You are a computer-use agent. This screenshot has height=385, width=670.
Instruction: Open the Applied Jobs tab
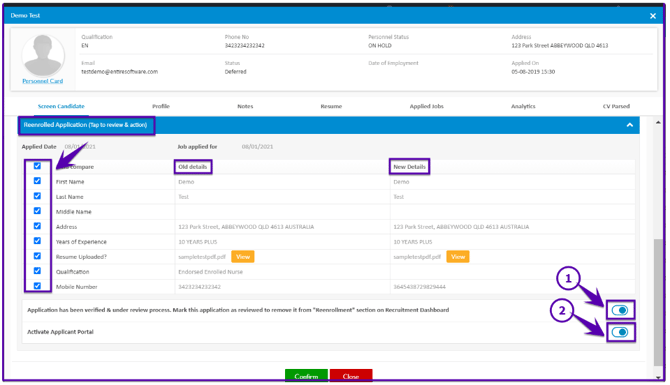coord(426,106)
